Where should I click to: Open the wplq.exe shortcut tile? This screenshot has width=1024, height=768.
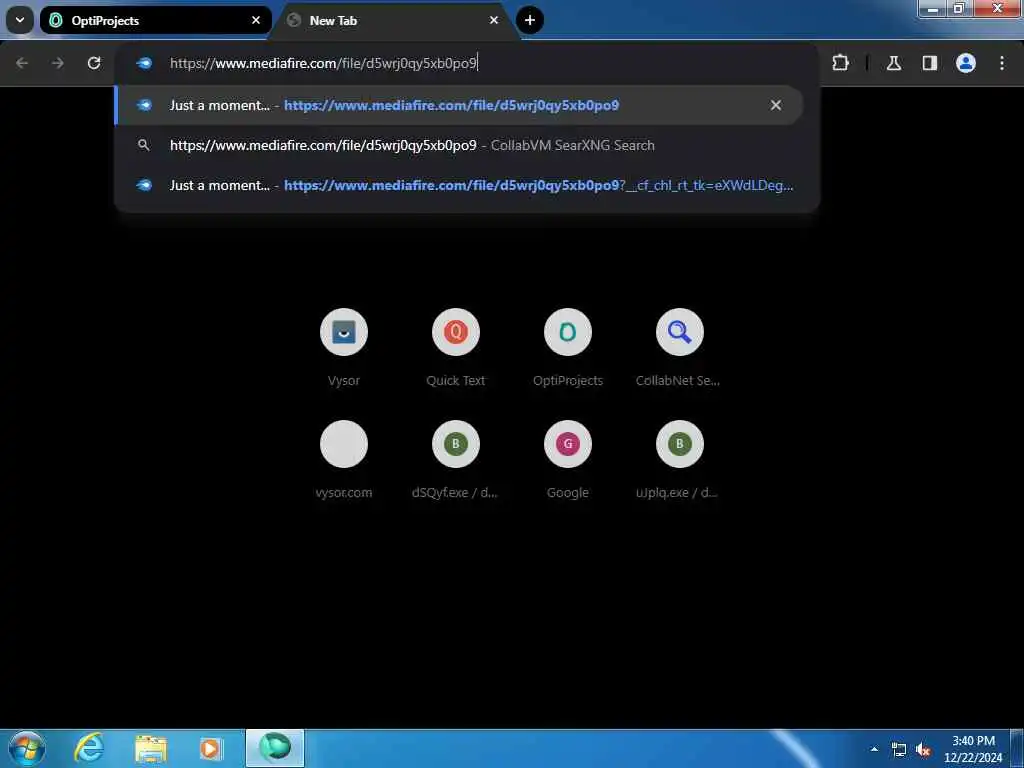tap(679, 460)
